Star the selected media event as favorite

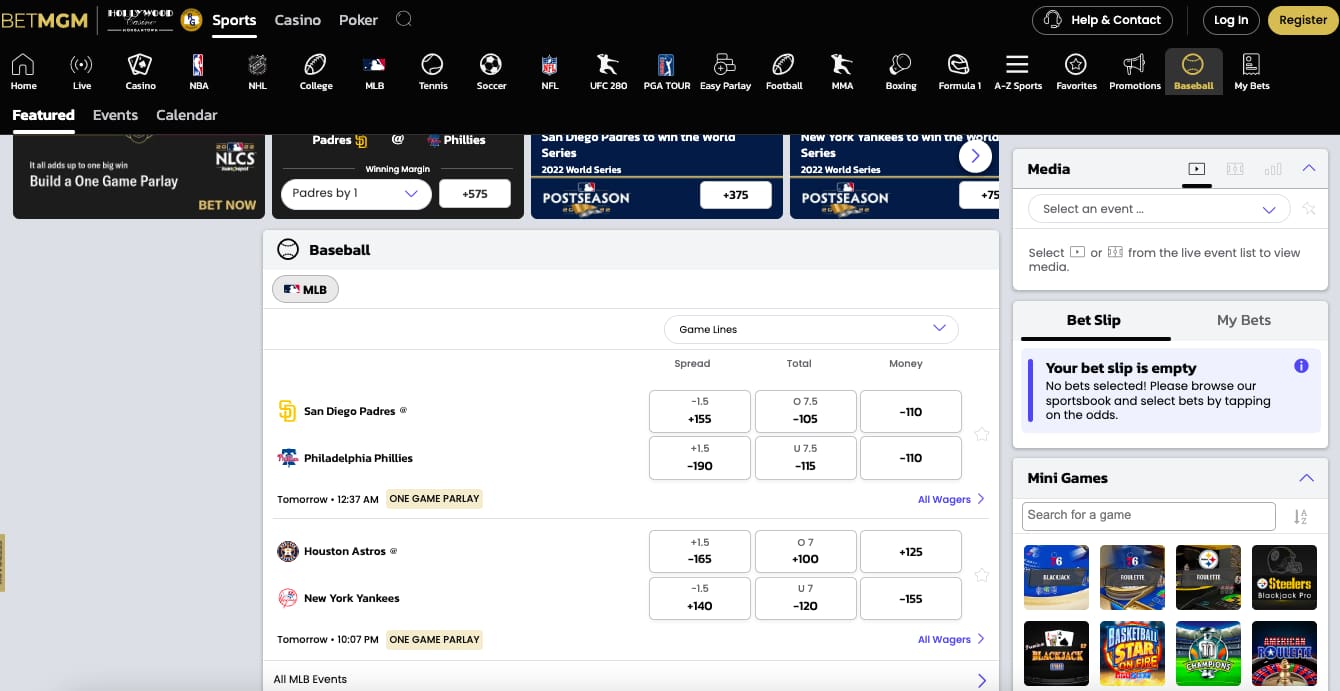point(1309,209)
